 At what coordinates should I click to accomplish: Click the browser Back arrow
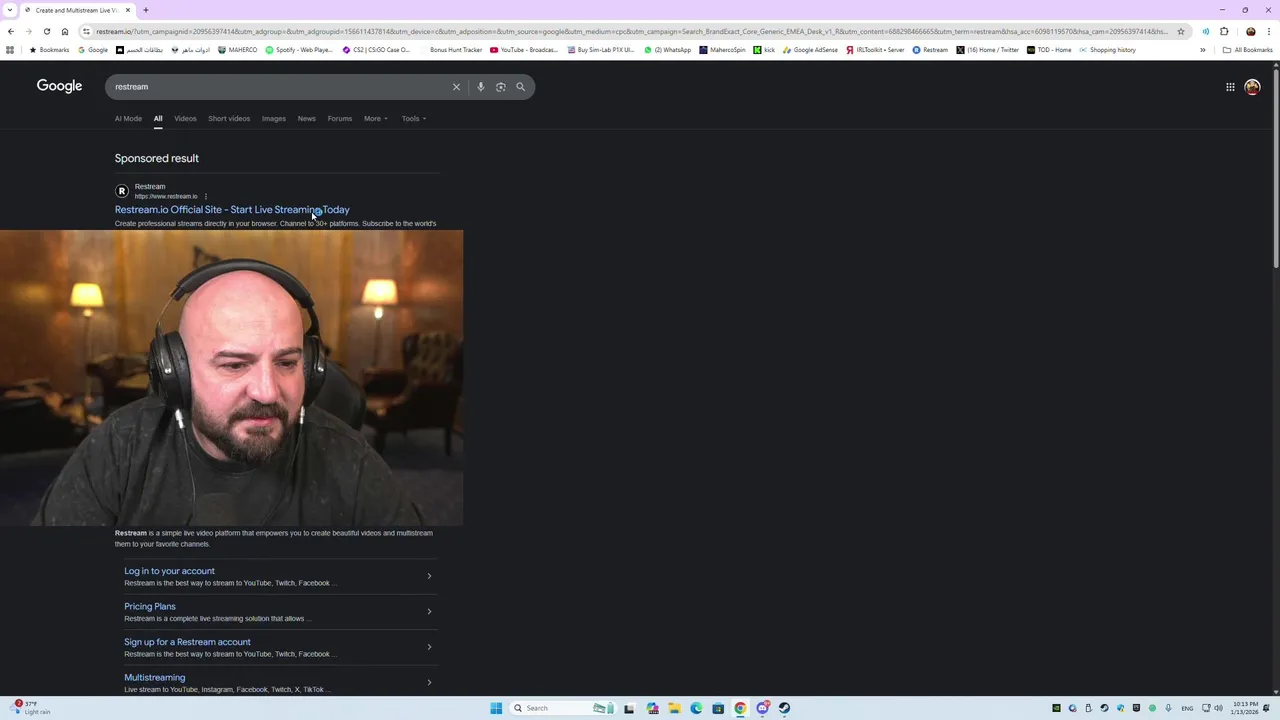(11, 31)
